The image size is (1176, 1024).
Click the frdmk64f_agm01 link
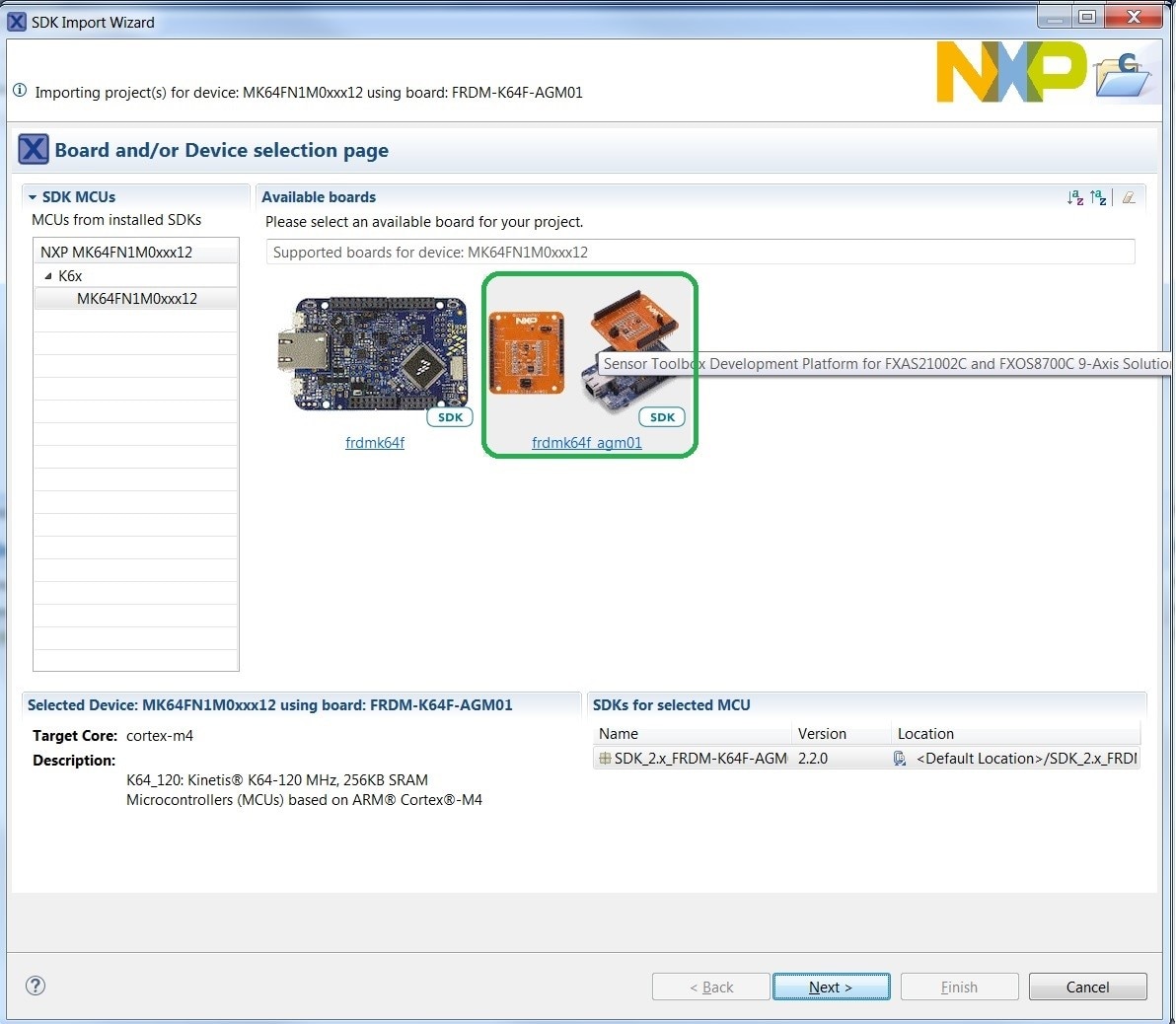(587, 443)
